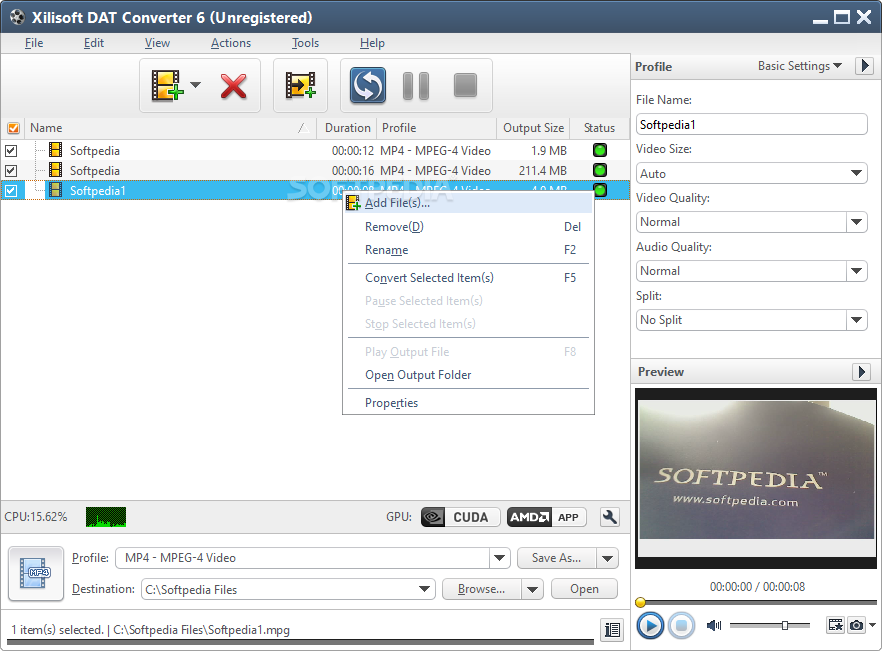Play the preview video

pyautogui.click(x=650, y=626)
